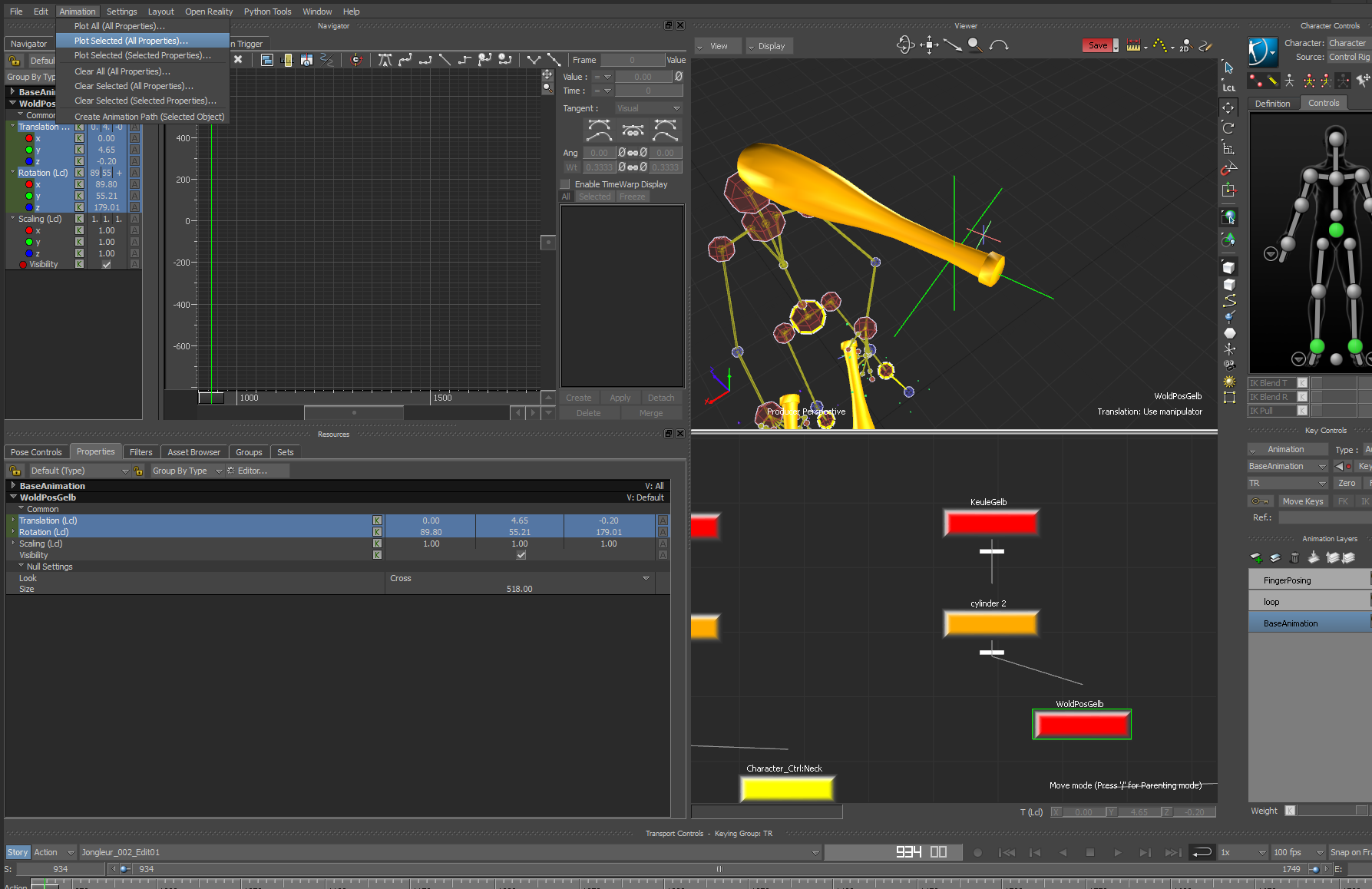Screen dimensions: 1372x889
Task: Toggle the Visibility checkbox in Properties panel
Action: [x=521, y=555]
